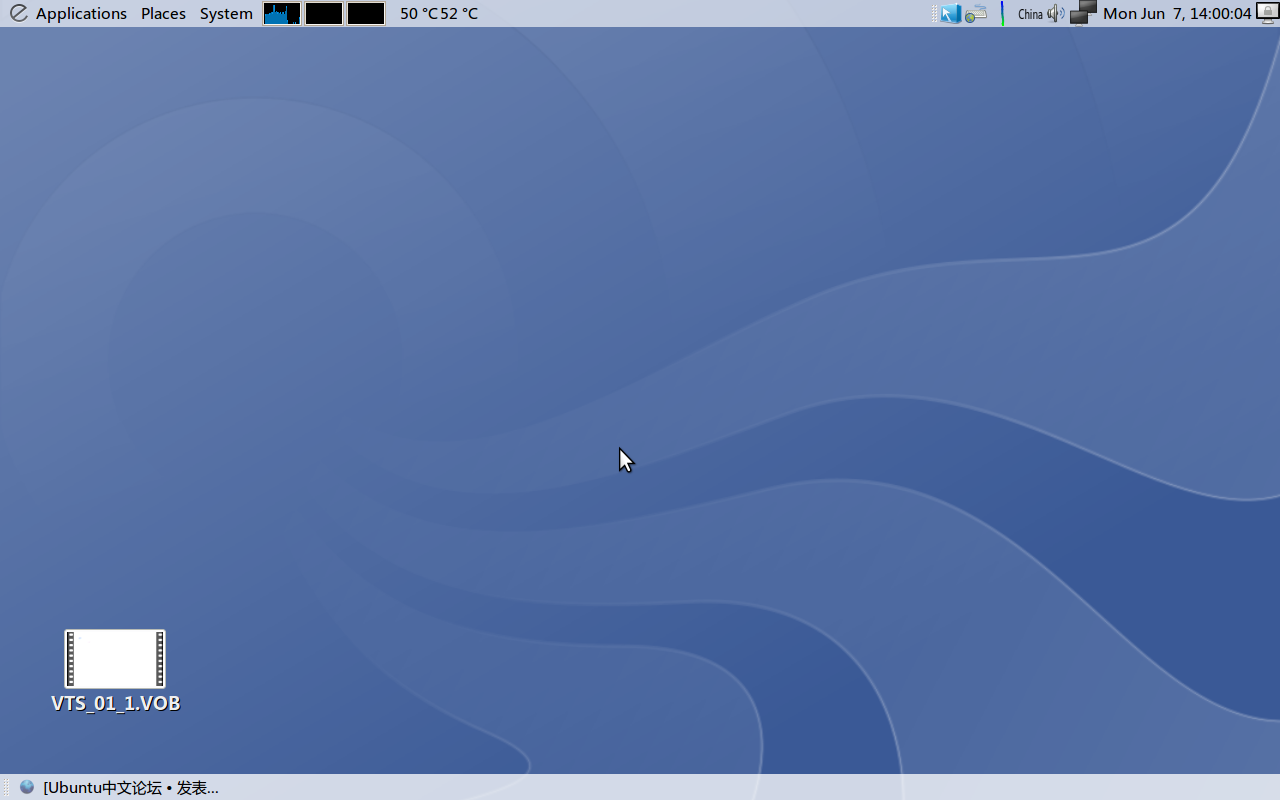1280x800 pixels.
Task: Open the System menu
Action: point(226,13)
